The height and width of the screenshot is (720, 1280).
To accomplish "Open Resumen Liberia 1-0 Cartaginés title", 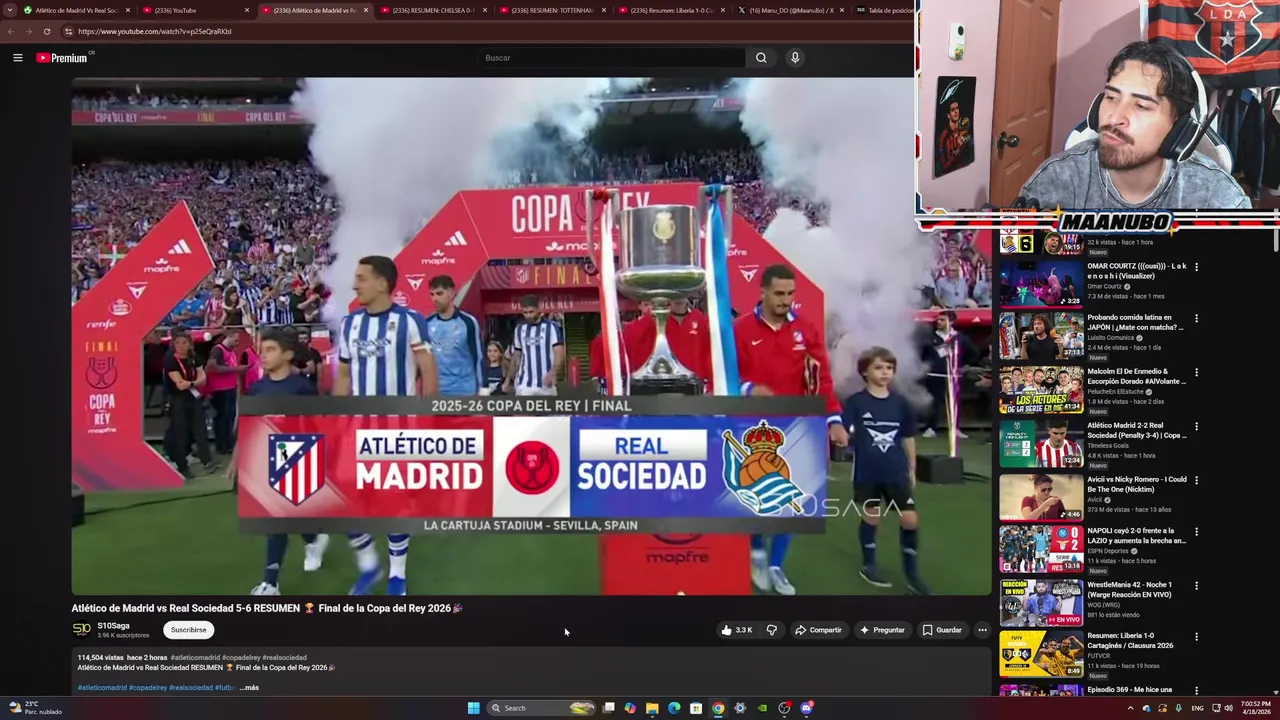I will tap(1133, 640).
